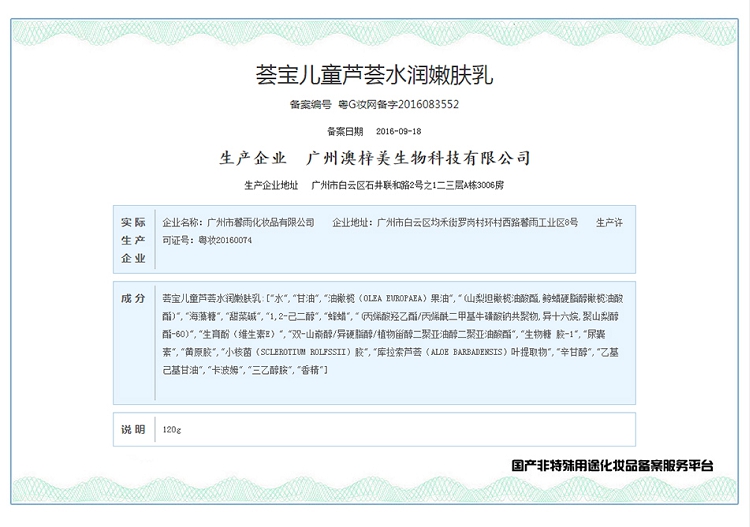Click the 实际生产企业 row header

(133, 240)
